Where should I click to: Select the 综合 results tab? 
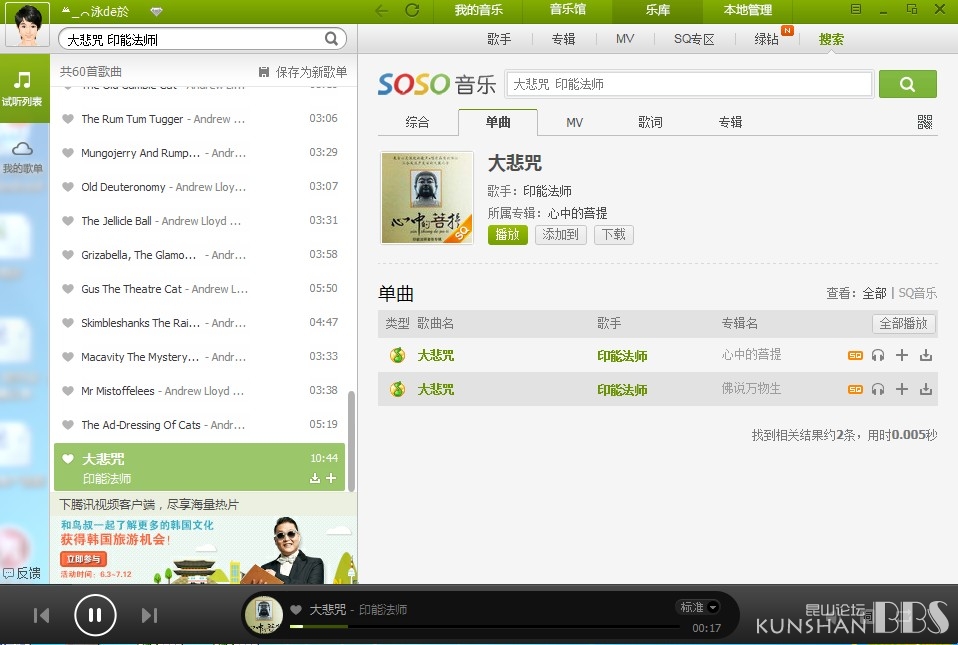point(417,122)
